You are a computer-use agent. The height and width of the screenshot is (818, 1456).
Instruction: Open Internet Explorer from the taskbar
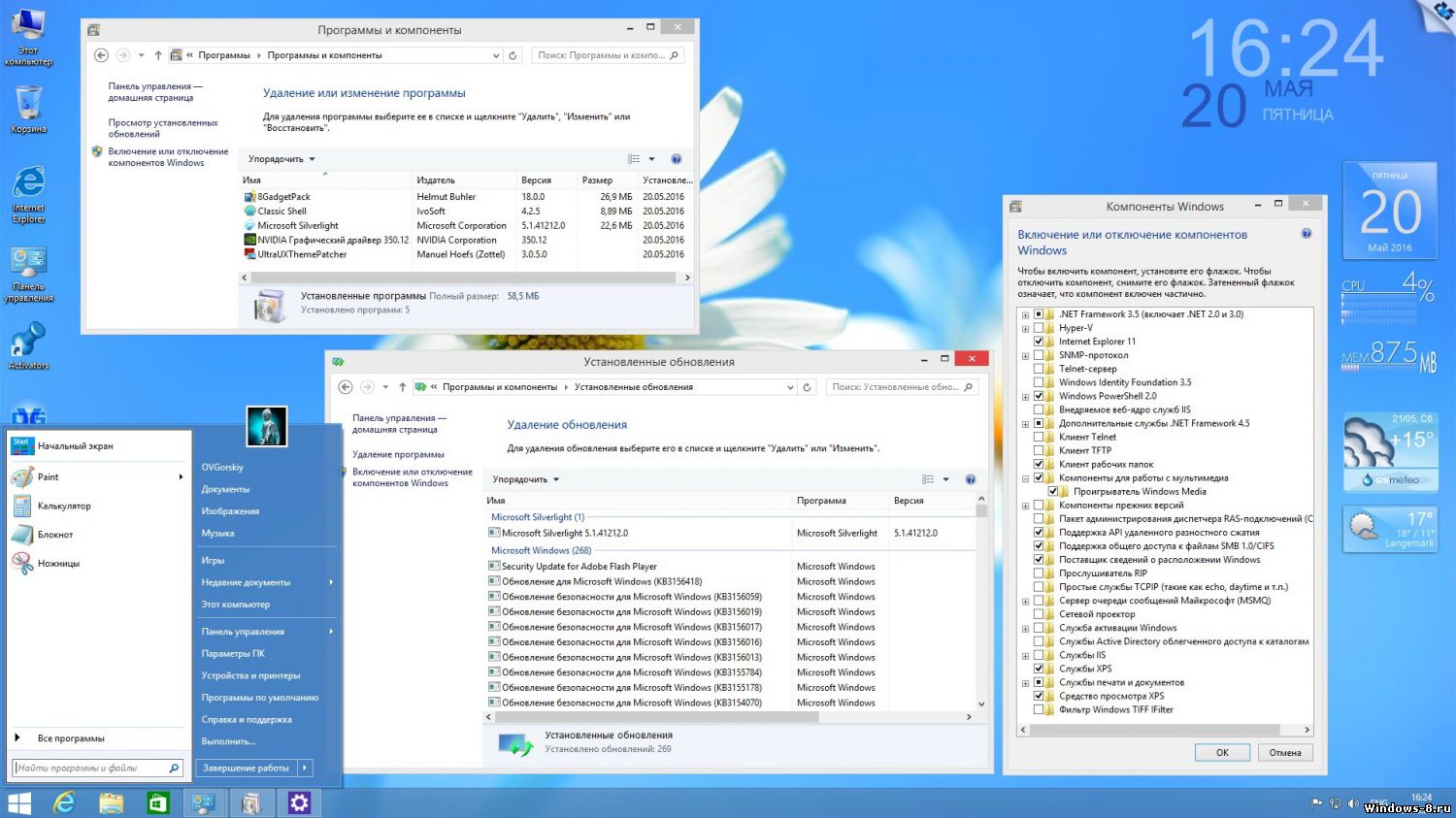[65, 802]
